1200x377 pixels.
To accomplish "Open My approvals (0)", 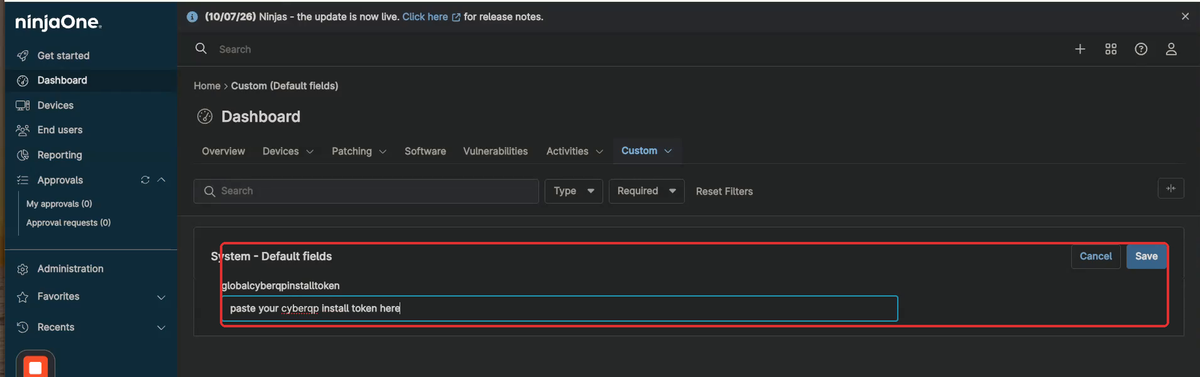I will point(59,204).
